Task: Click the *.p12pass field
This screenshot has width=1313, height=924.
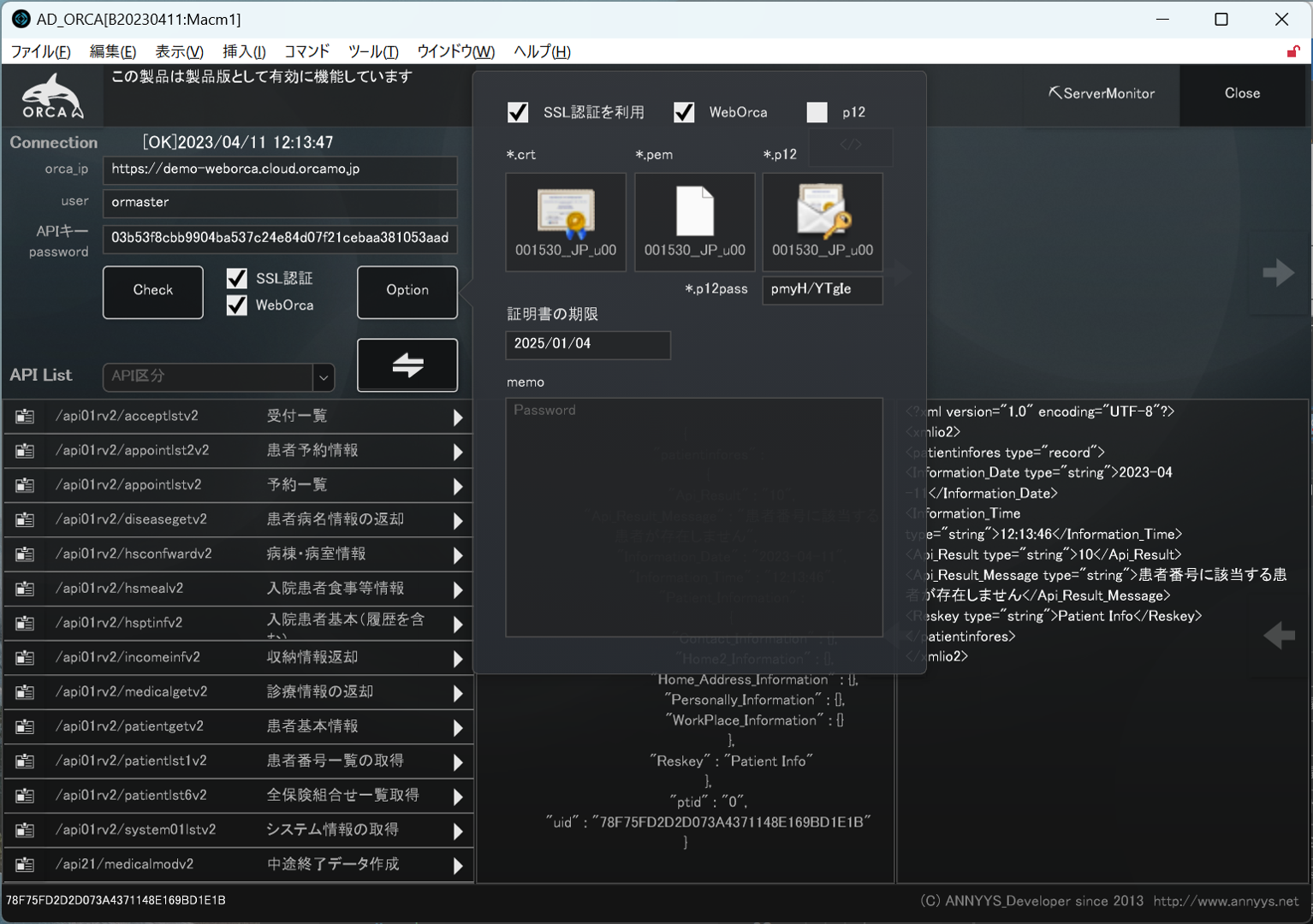Action: pos(823,290)
